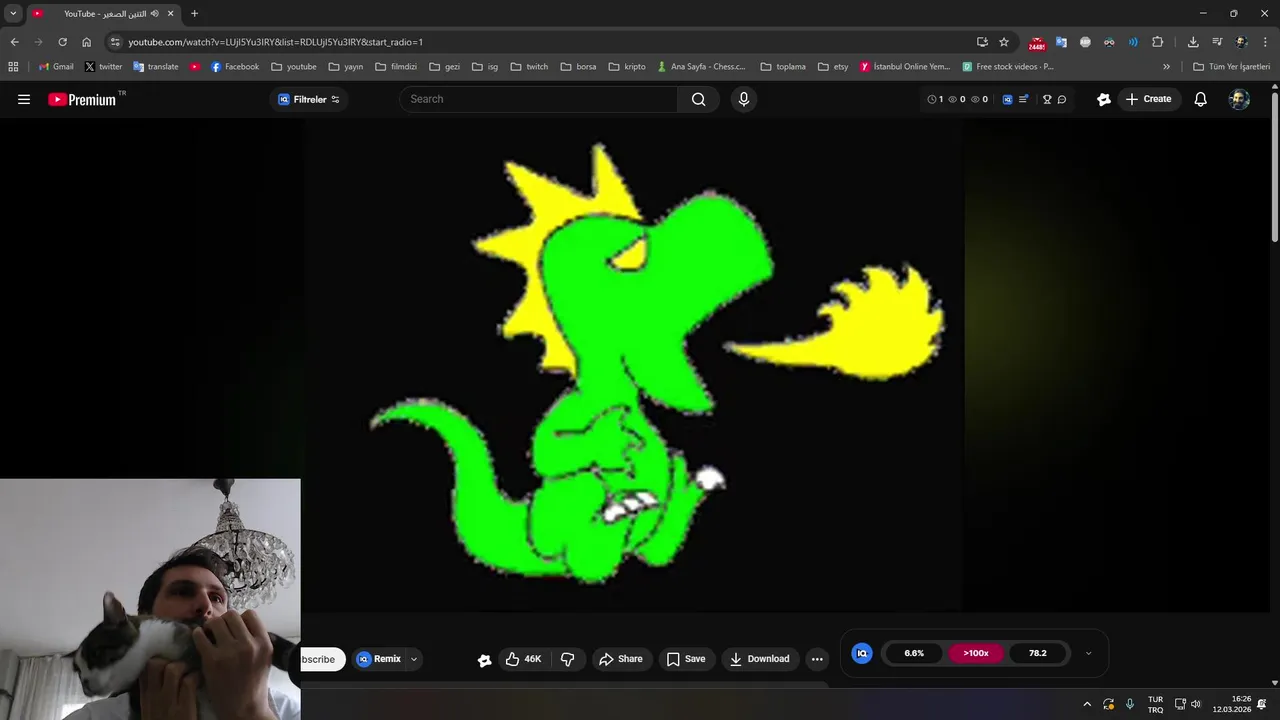The height and width of the screenshot is (720, 1280).
Task: Click the trophy icon in header
Action: [1047, 99]
